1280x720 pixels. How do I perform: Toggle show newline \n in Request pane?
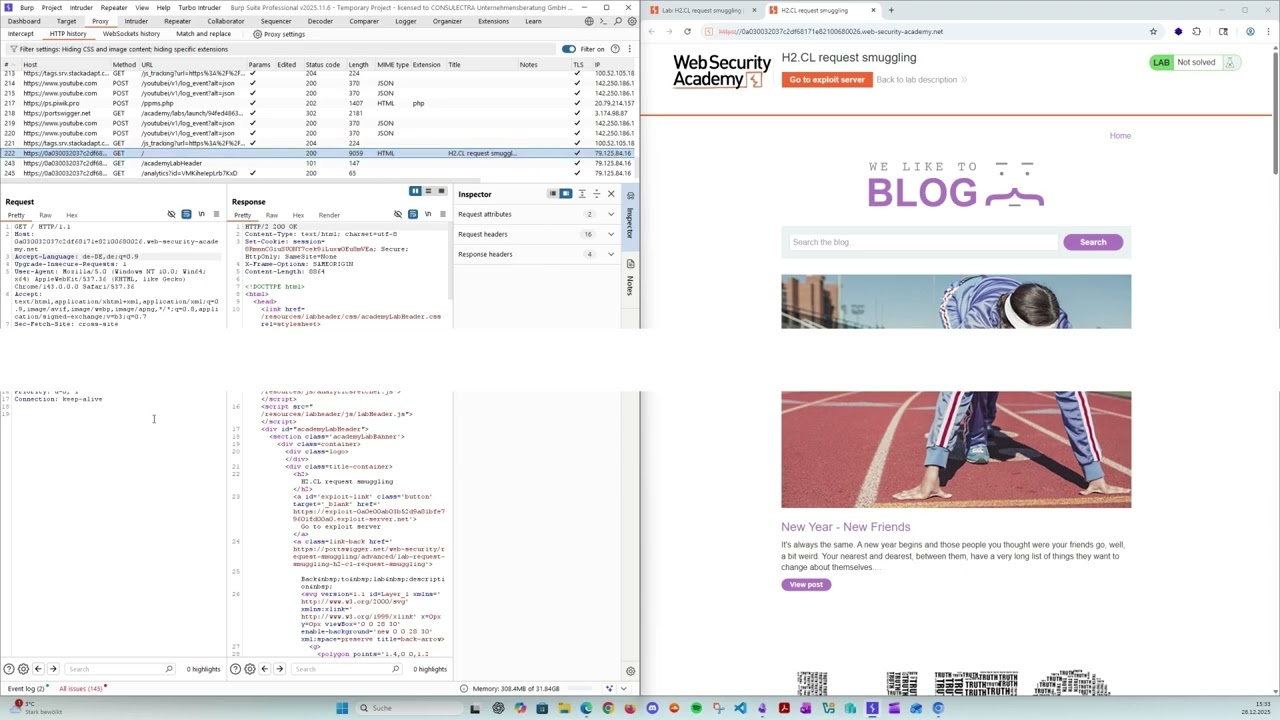(x=201, y=214)
